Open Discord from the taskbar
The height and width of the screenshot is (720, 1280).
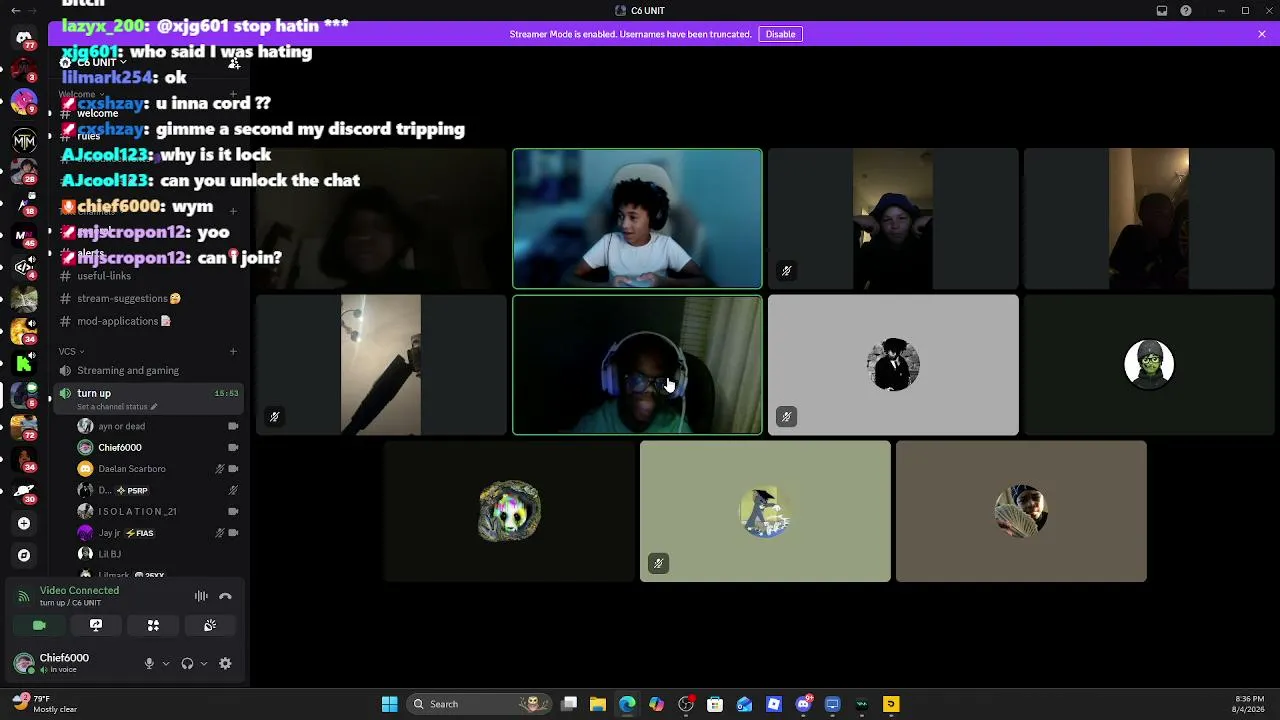tap(803, 704)
